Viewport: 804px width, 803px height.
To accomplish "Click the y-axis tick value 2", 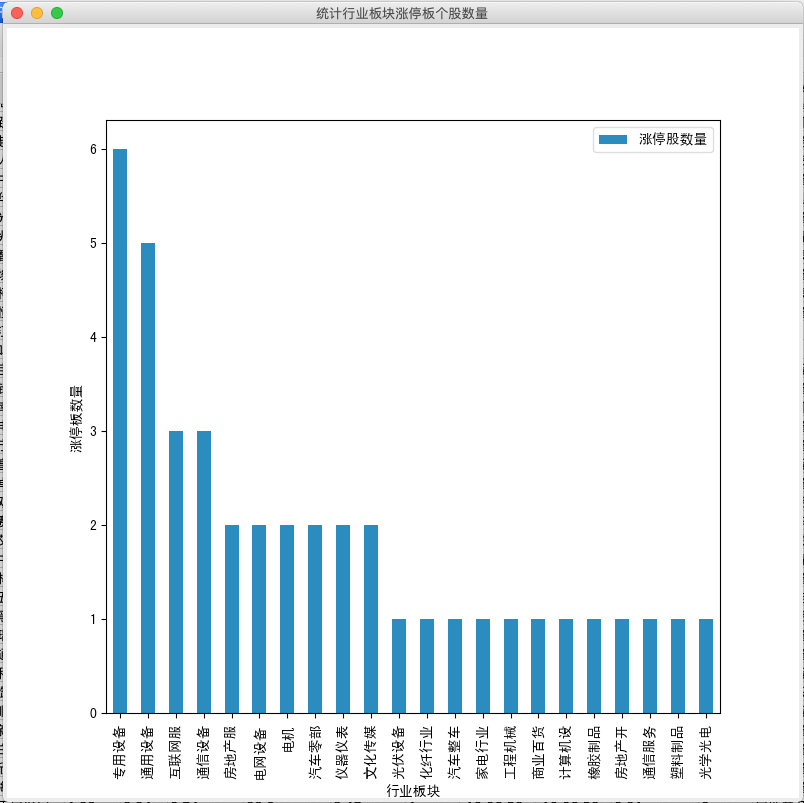I will tap(93, 525).
